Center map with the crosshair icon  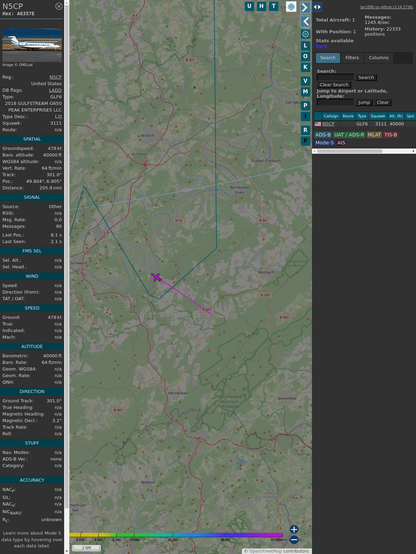pyautogui.click(x=305, y=34)
